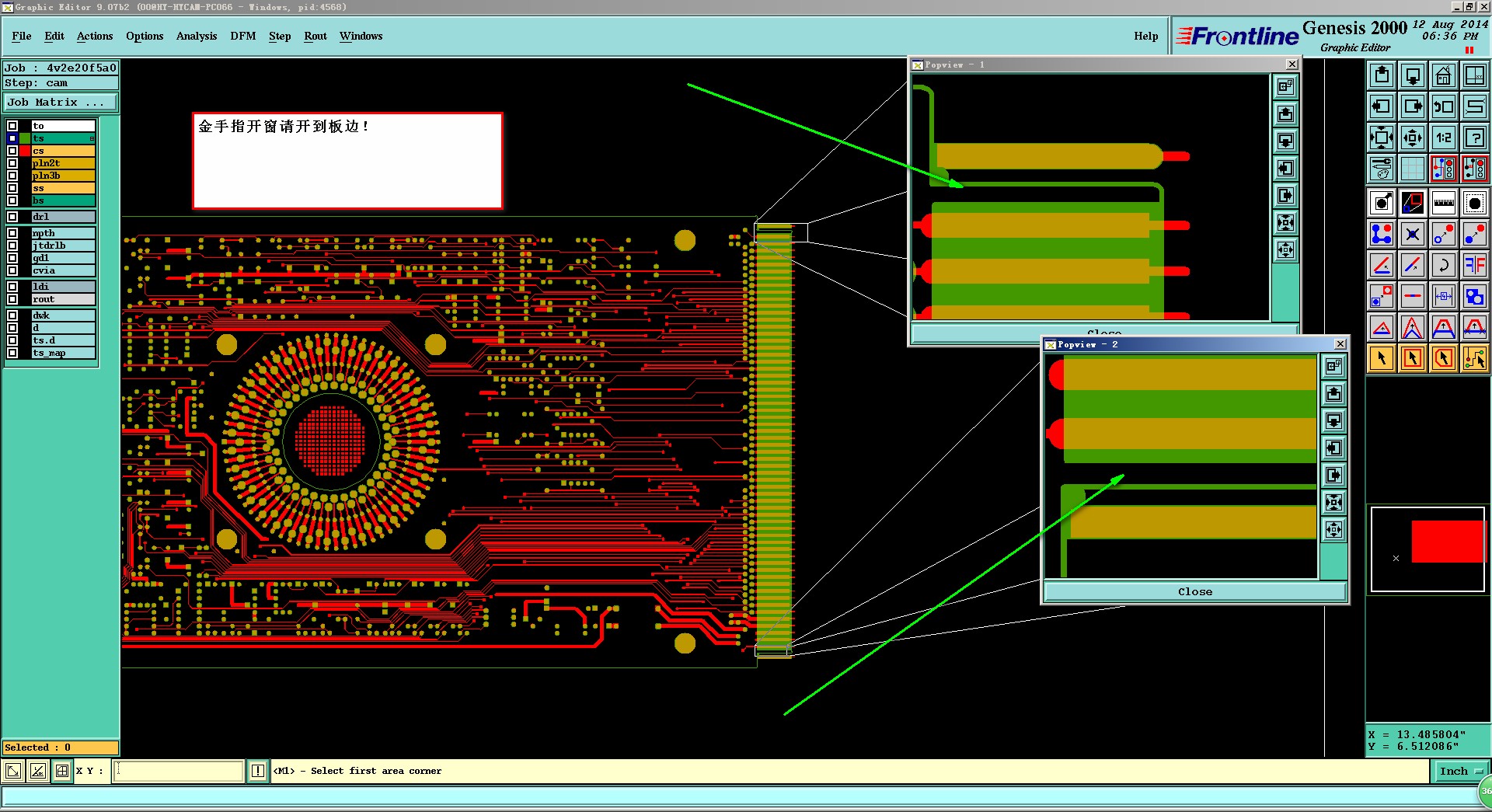Open the Analysis menu
This screenshot has height=812, width=1492.
coord(196,36)
